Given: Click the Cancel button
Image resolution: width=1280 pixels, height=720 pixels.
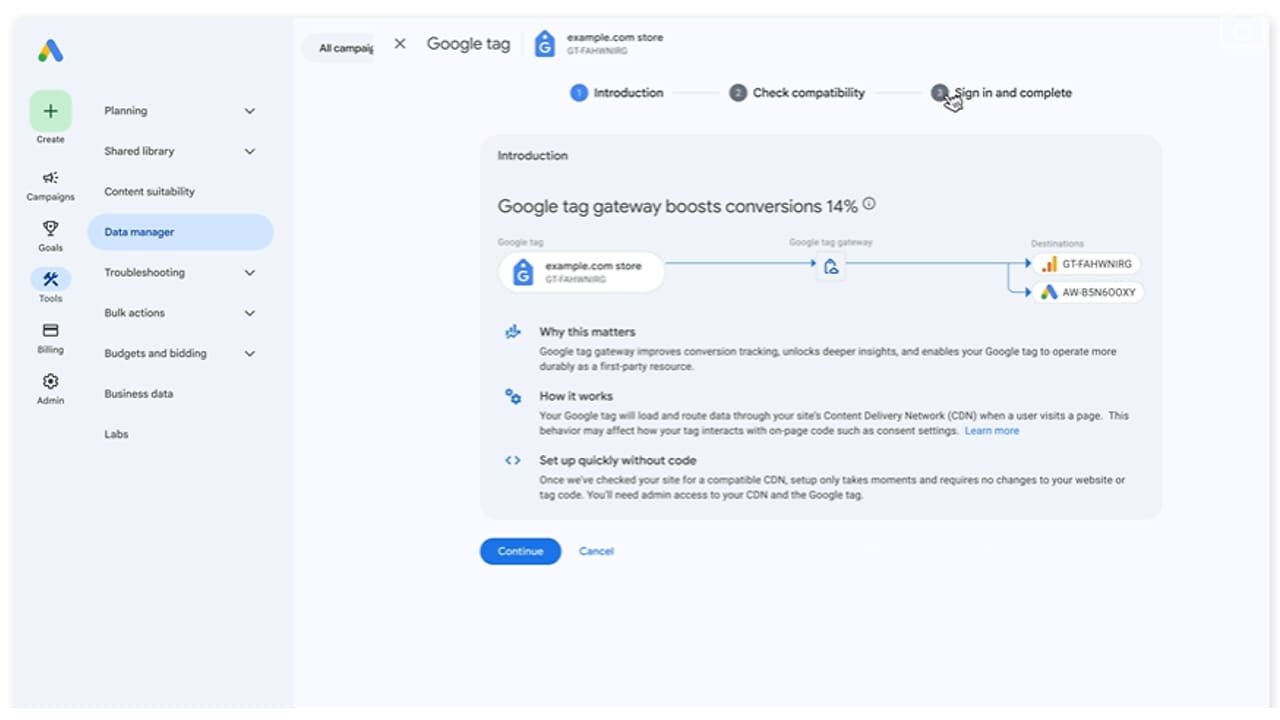Looking at the screenshot, I should 596,551.
